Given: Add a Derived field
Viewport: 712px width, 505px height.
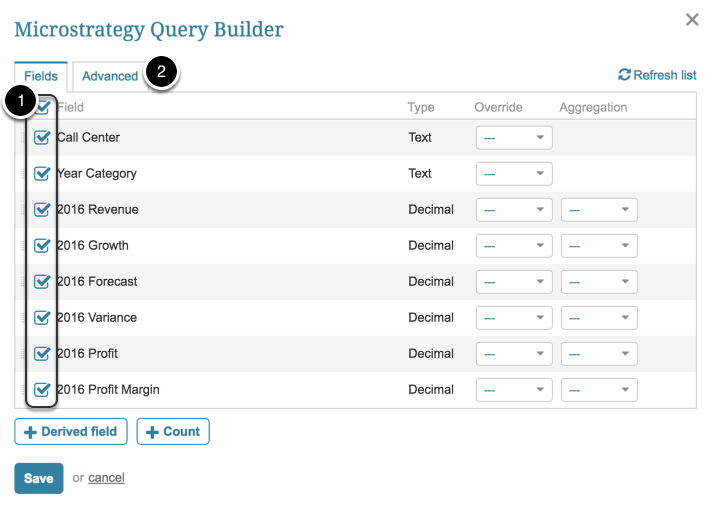Looking at the screenshot, I should (x=71, y=431).
